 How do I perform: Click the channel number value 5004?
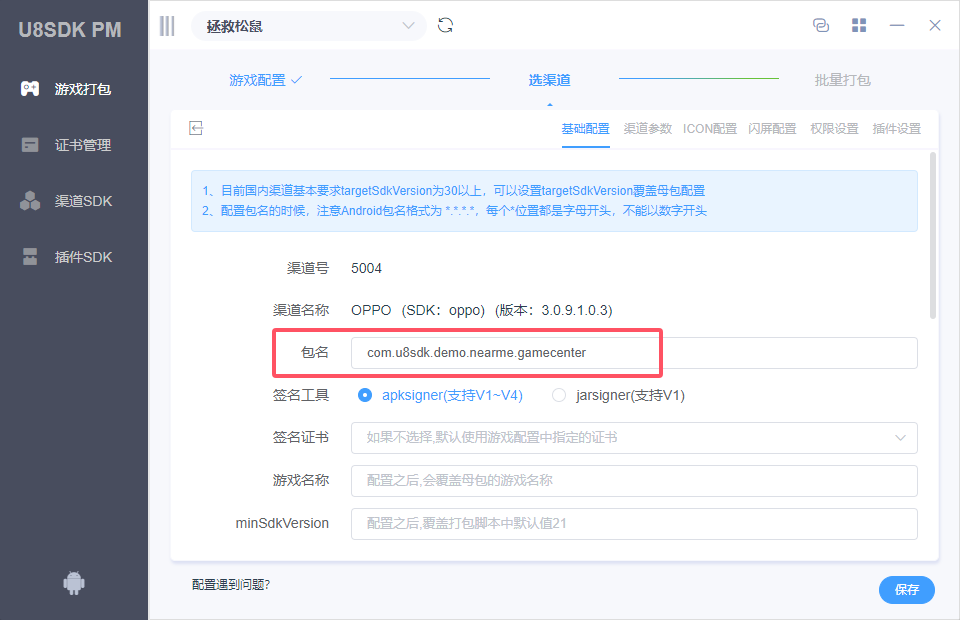point(366,268)
